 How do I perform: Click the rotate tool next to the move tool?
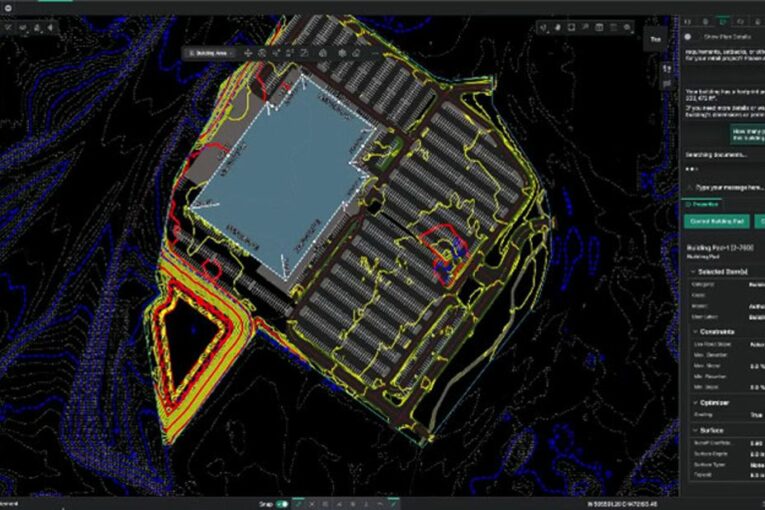pos(262,53)
